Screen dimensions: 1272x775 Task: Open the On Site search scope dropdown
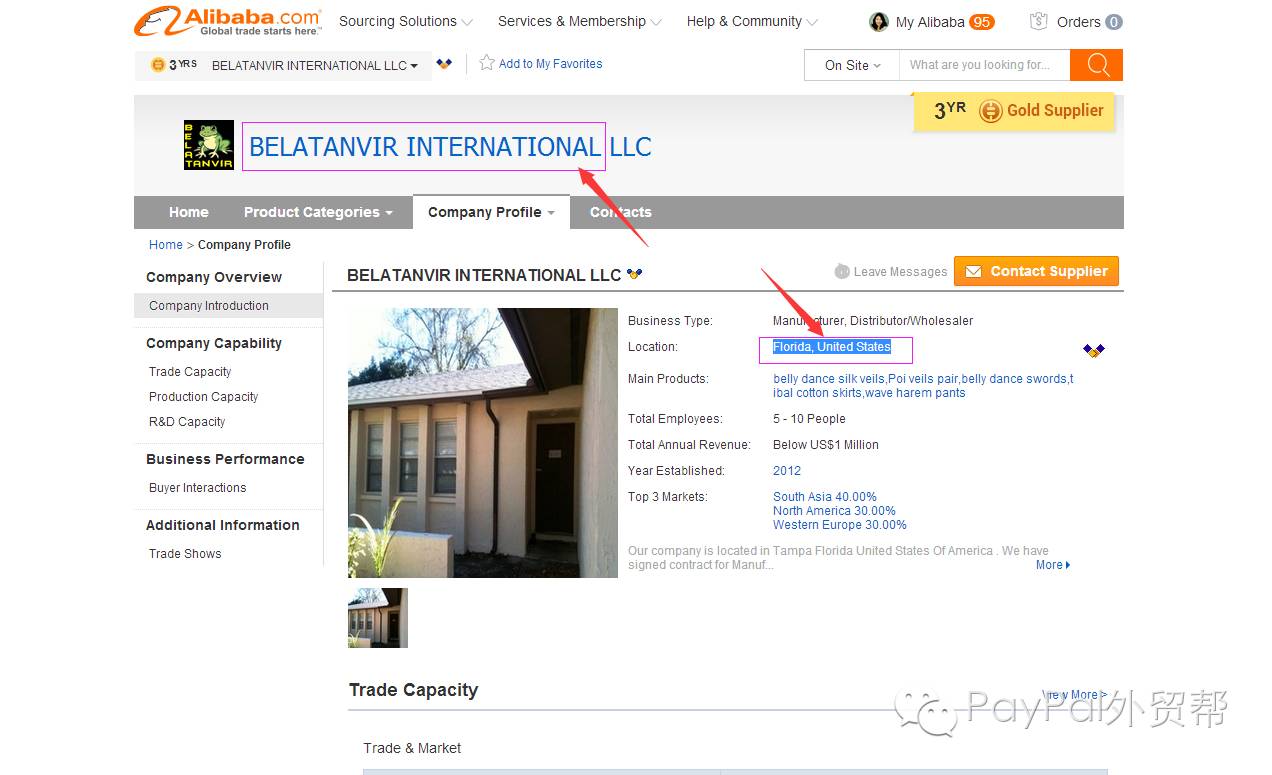click(x=852, y=65)
